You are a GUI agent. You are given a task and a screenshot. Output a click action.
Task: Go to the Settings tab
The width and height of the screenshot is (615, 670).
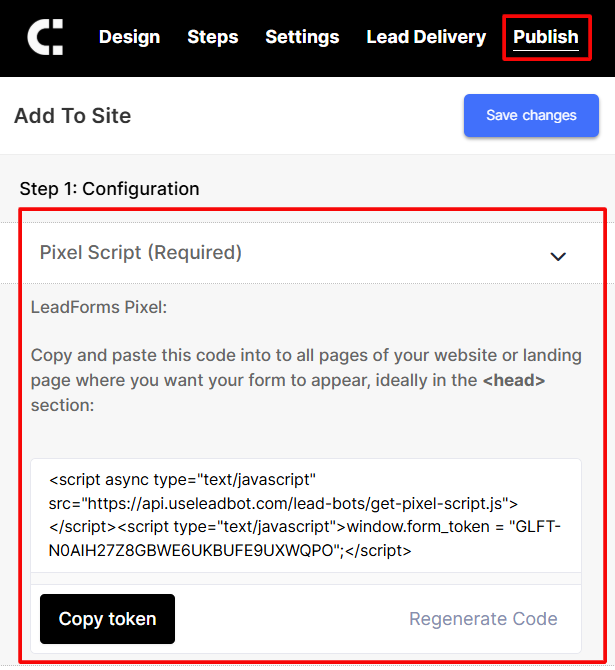[302, 37]
